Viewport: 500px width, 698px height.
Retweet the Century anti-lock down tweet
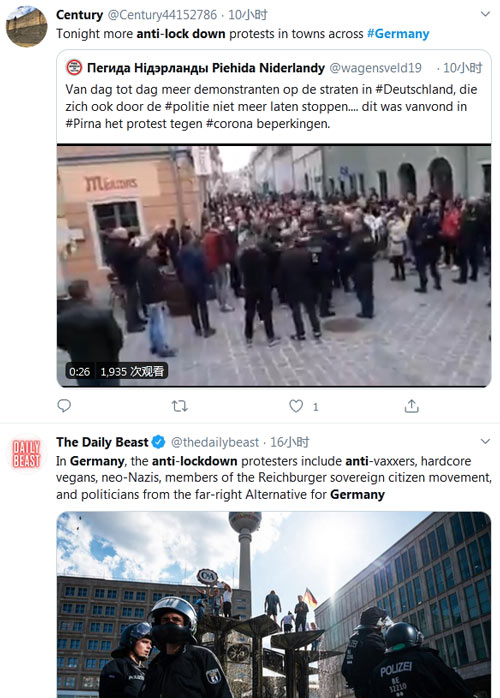click(179, 406)
